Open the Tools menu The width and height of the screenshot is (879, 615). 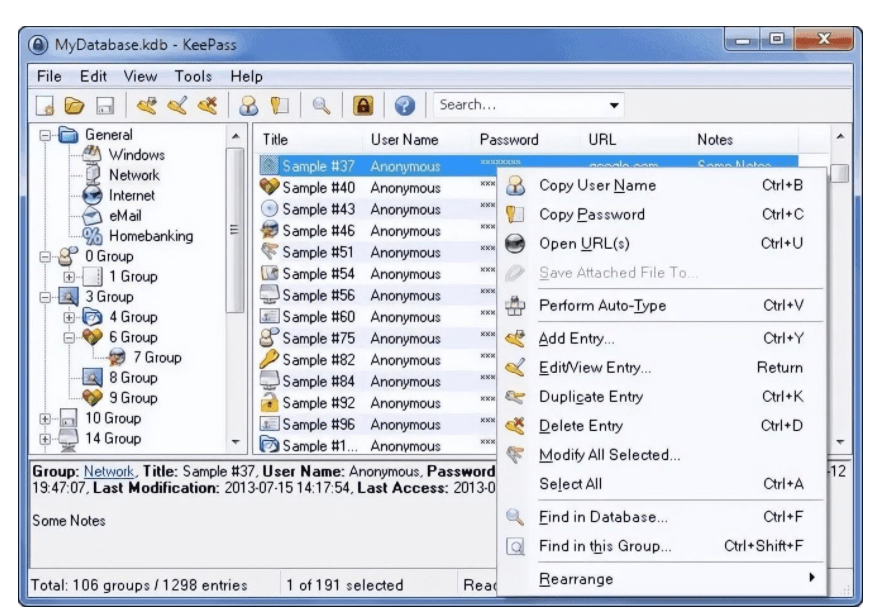193,76
